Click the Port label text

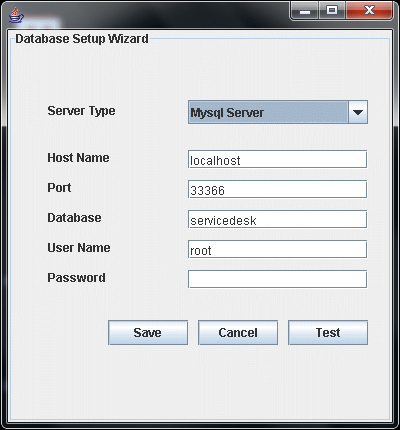click(x=59, y=188)
